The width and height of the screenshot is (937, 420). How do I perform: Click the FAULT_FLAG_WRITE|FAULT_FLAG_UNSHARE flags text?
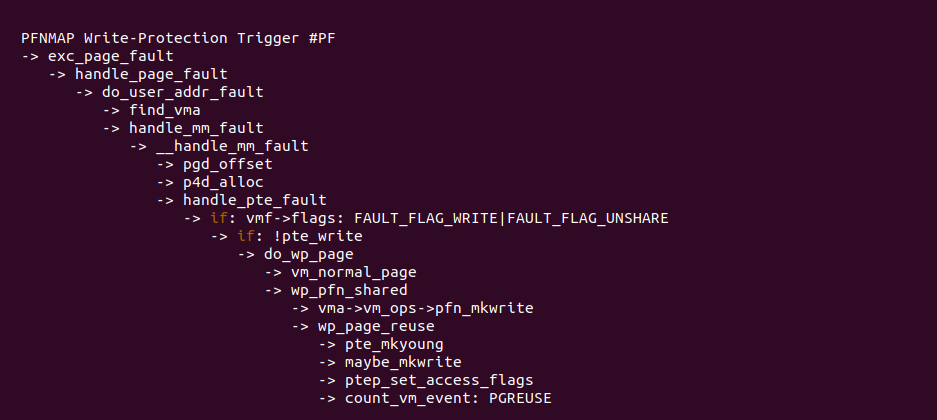coord(511,218)
